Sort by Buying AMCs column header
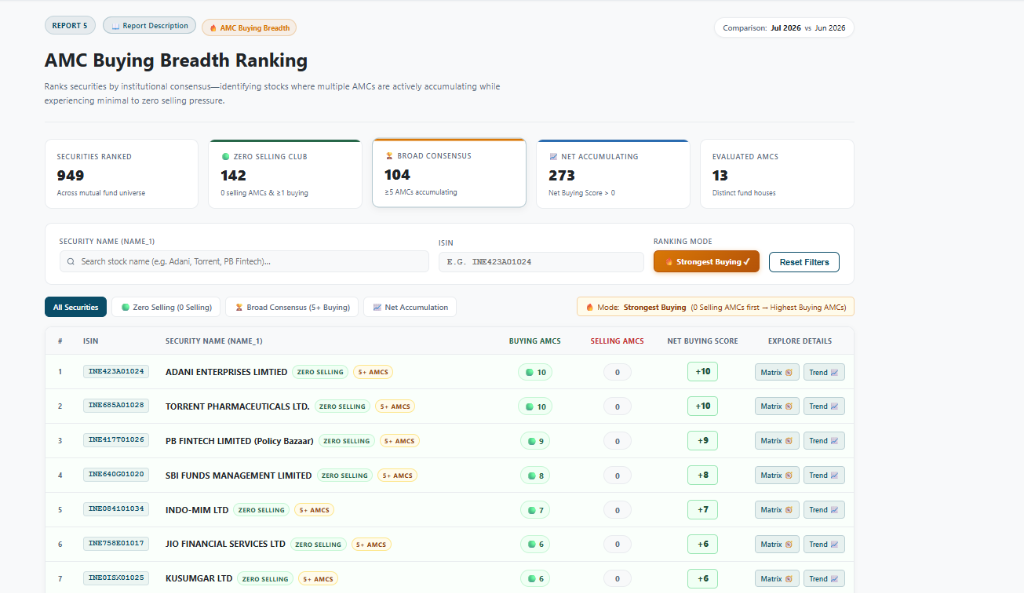Viewport: 1024px width, 593px height. pos(535,341)
